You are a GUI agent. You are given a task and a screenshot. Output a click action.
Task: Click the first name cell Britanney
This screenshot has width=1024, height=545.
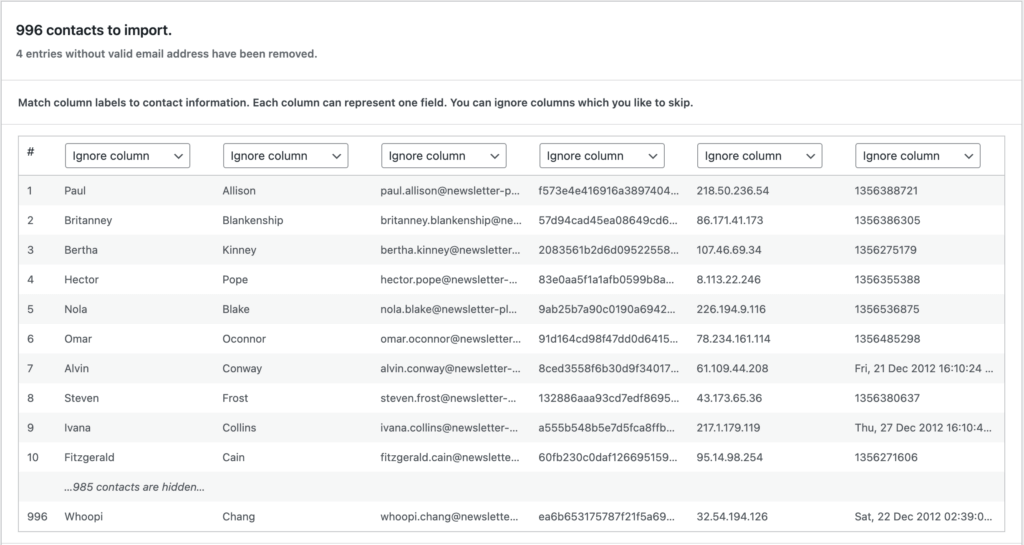91,220
